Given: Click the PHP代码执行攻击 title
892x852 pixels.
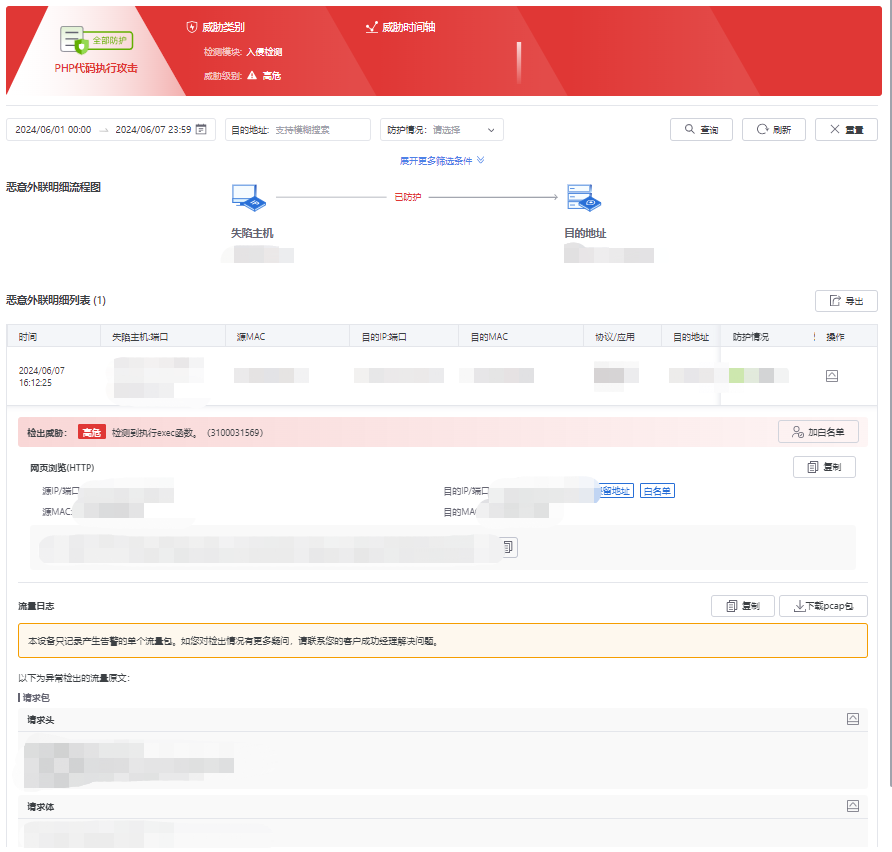Looking at the screenshot, I should 96,68.
